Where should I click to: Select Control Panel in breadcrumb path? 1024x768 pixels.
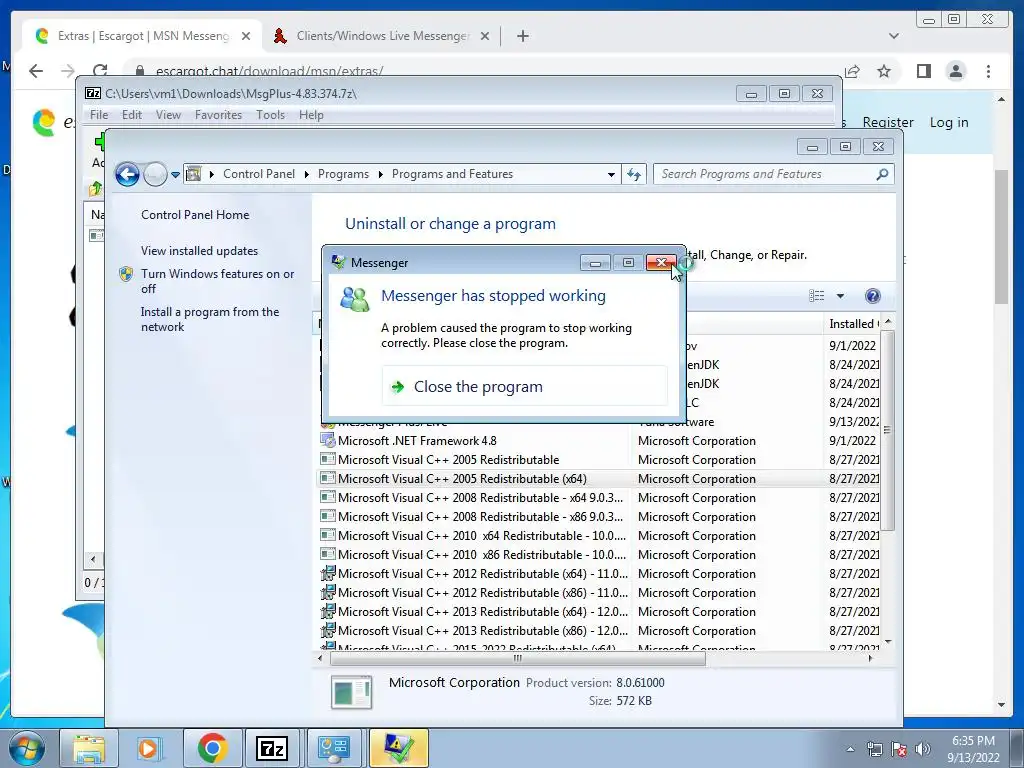tap(259, 174)
